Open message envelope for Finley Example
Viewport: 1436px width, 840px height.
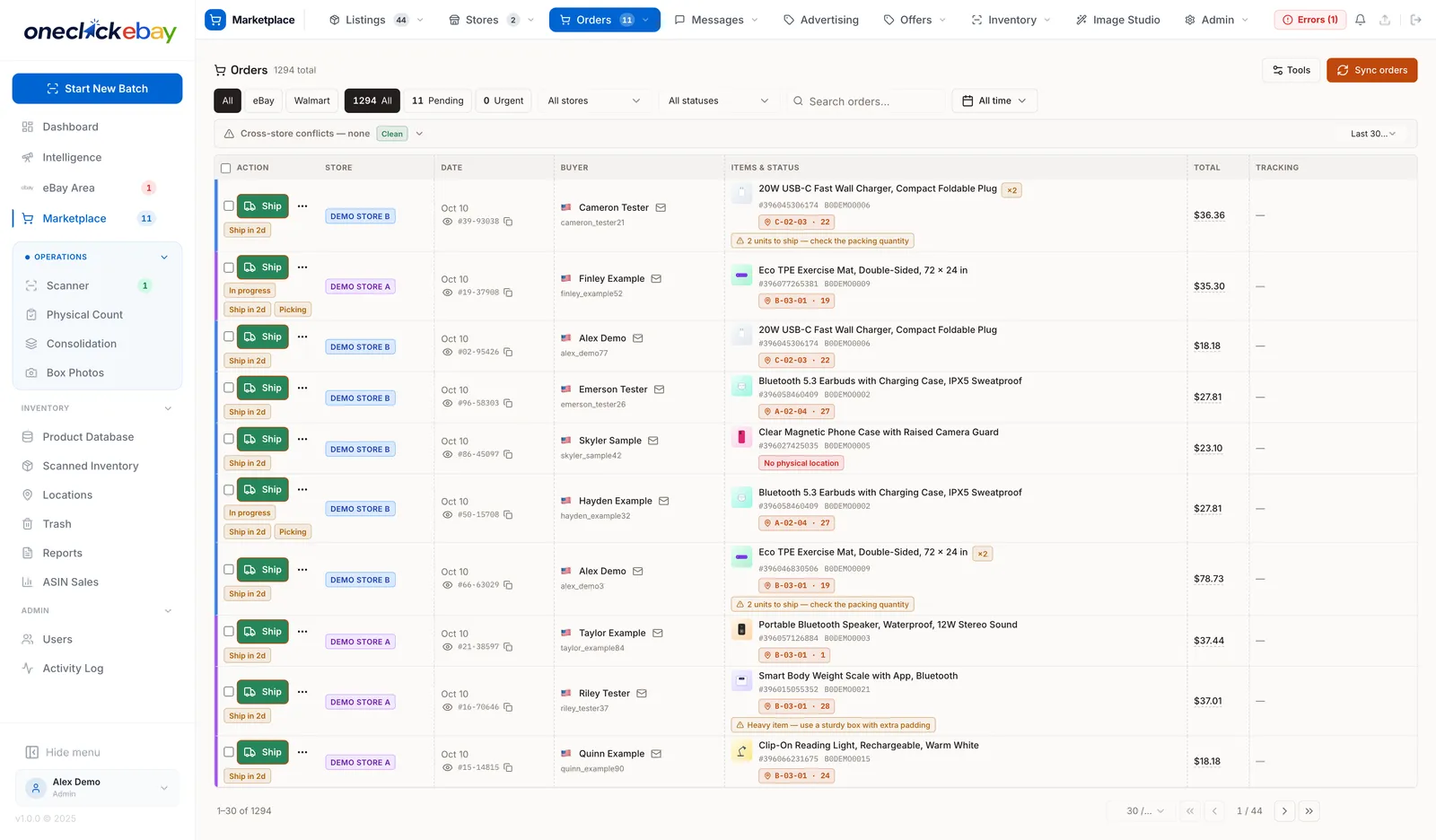click(656, 279)
